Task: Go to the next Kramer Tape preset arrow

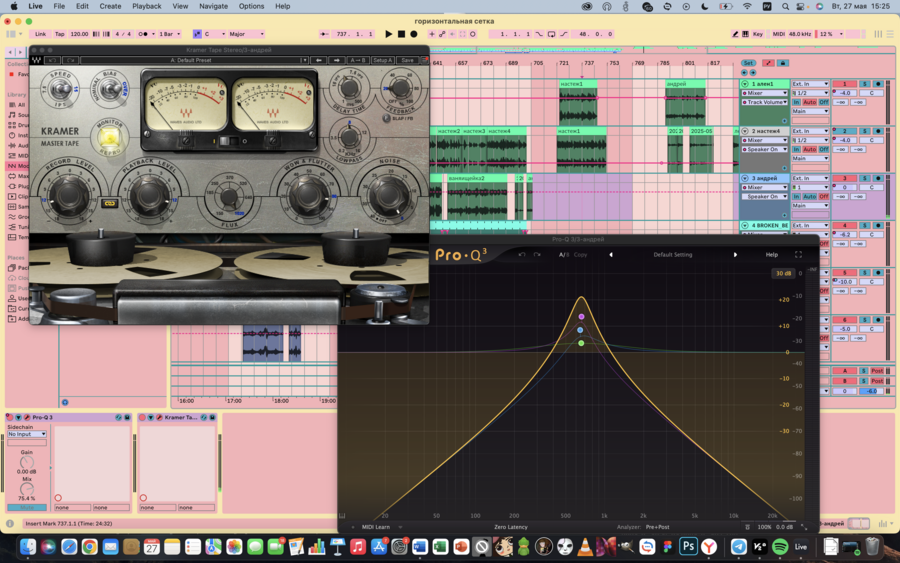Action: pyautogui.click(x=336, y=60)
